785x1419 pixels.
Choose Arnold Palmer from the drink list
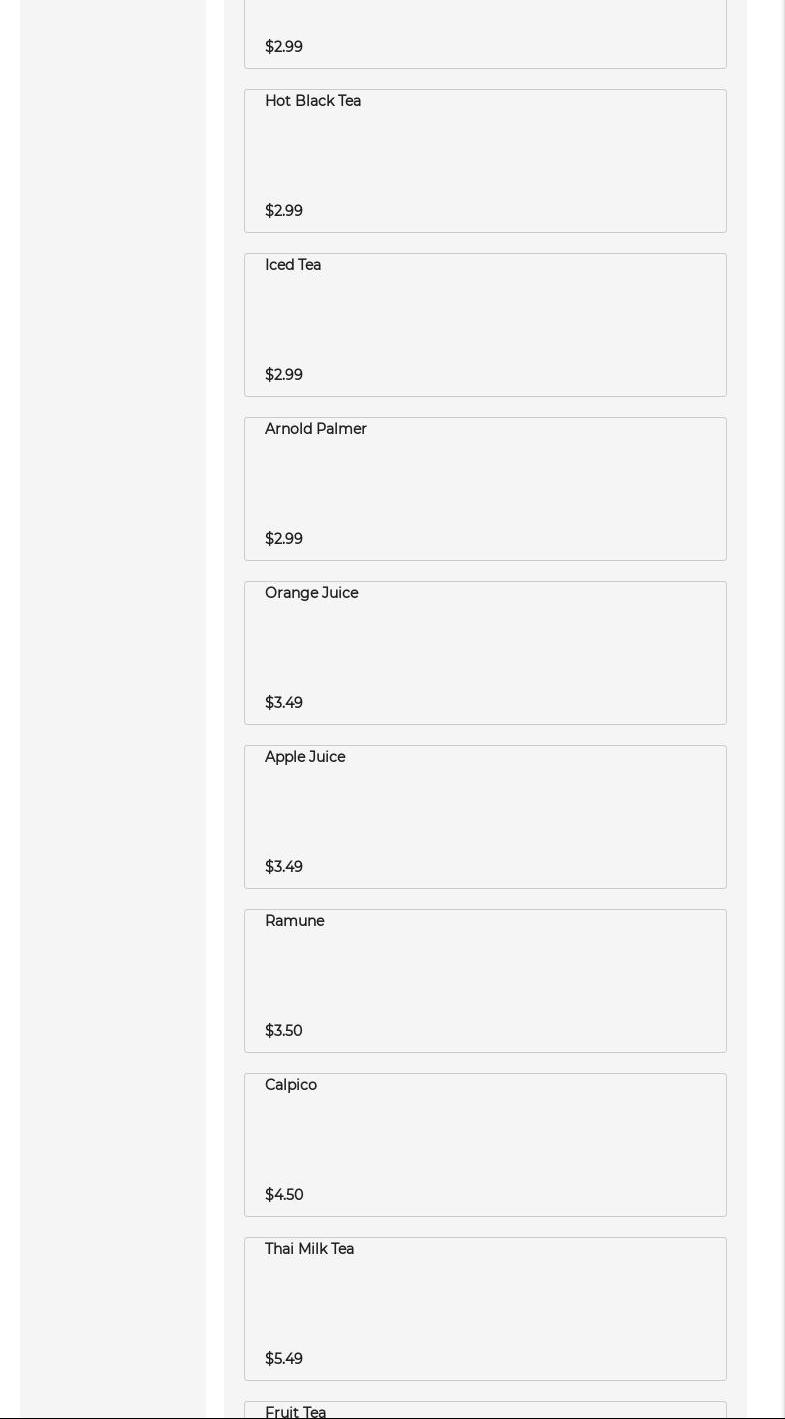pos(485,489)
